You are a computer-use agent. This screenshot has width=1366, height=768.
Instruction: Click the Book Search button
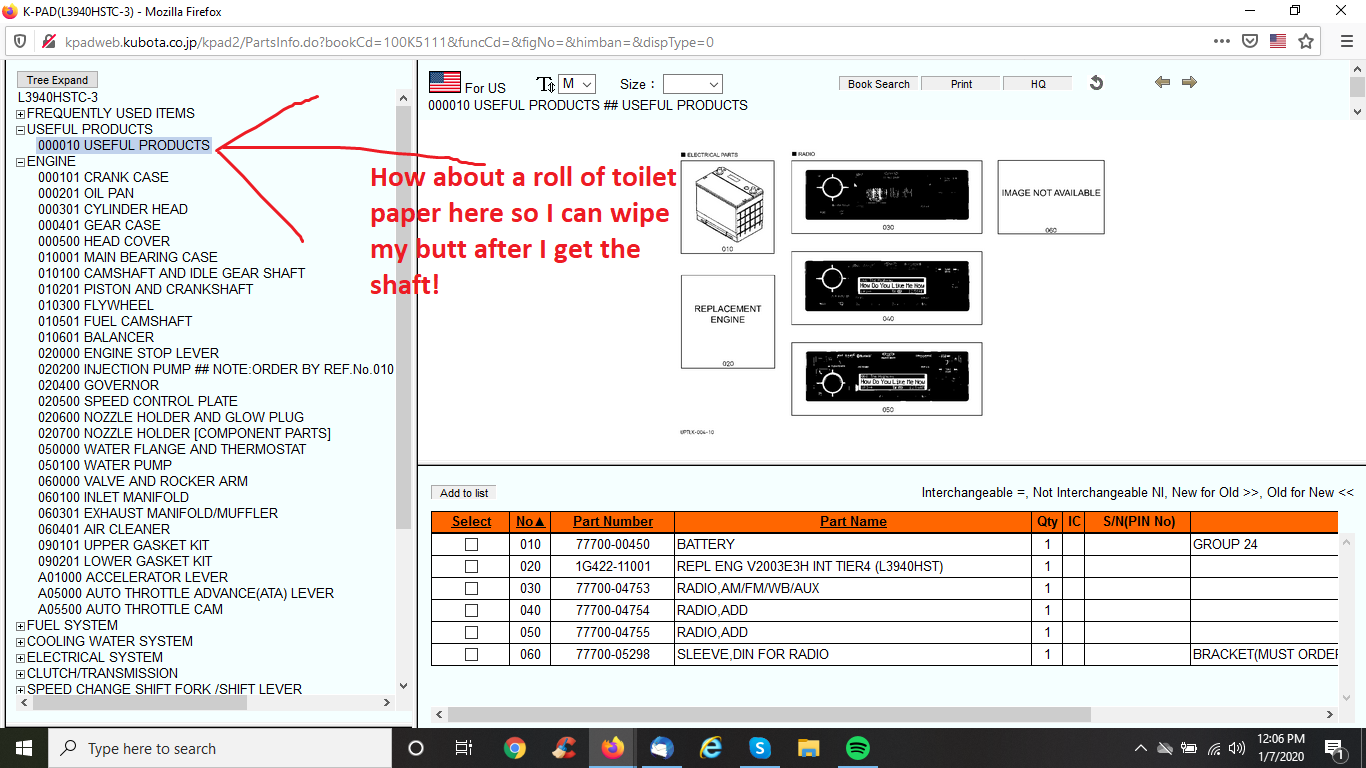878,84
